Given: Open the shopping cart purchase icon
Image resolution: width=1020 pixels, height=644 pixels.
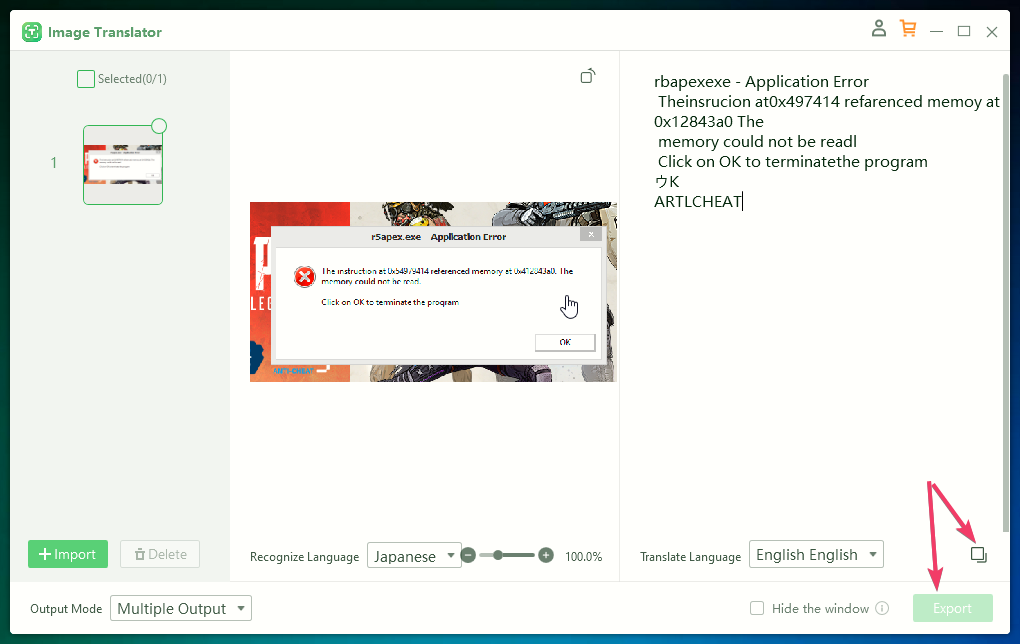Looking at the screenshot, I should [908, 29].
